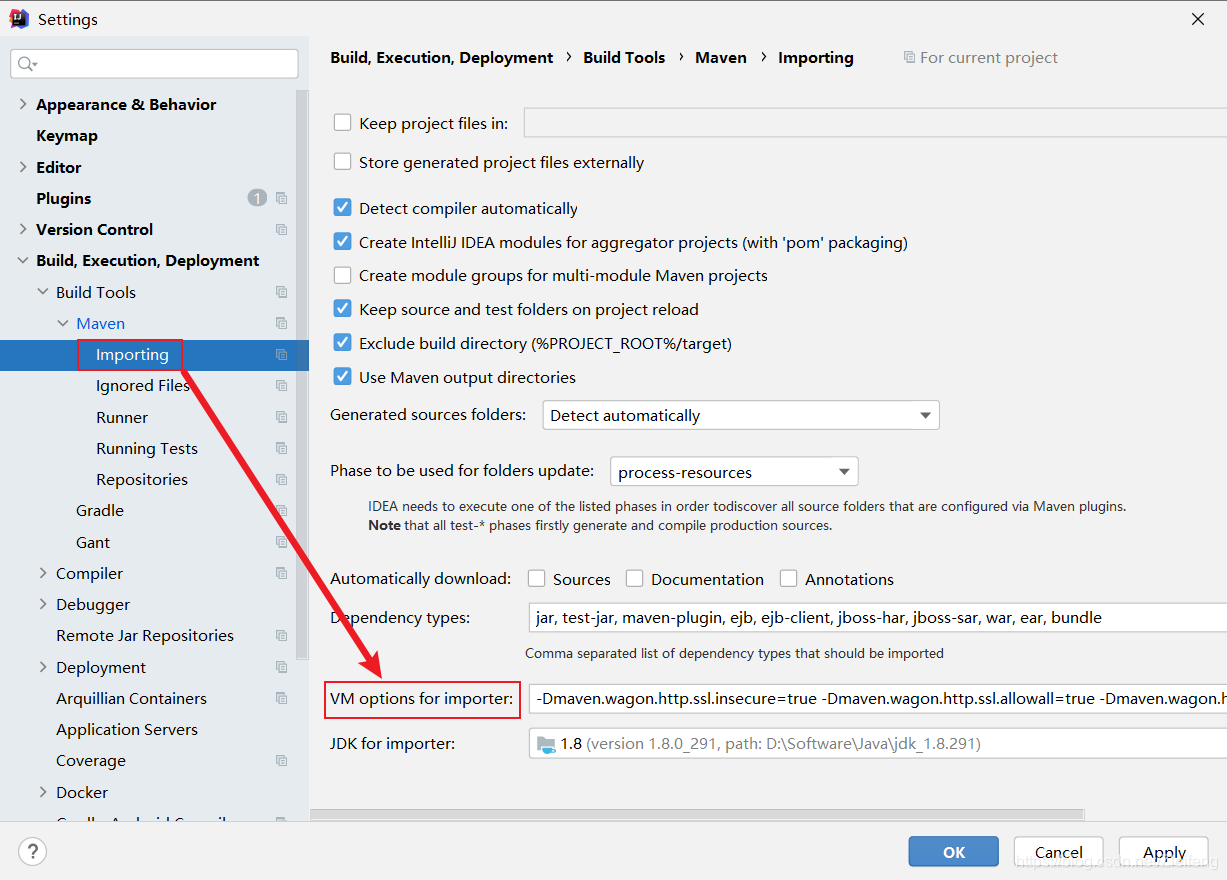Expand the Docker node
1227x880 pixels.
(43, 792)
